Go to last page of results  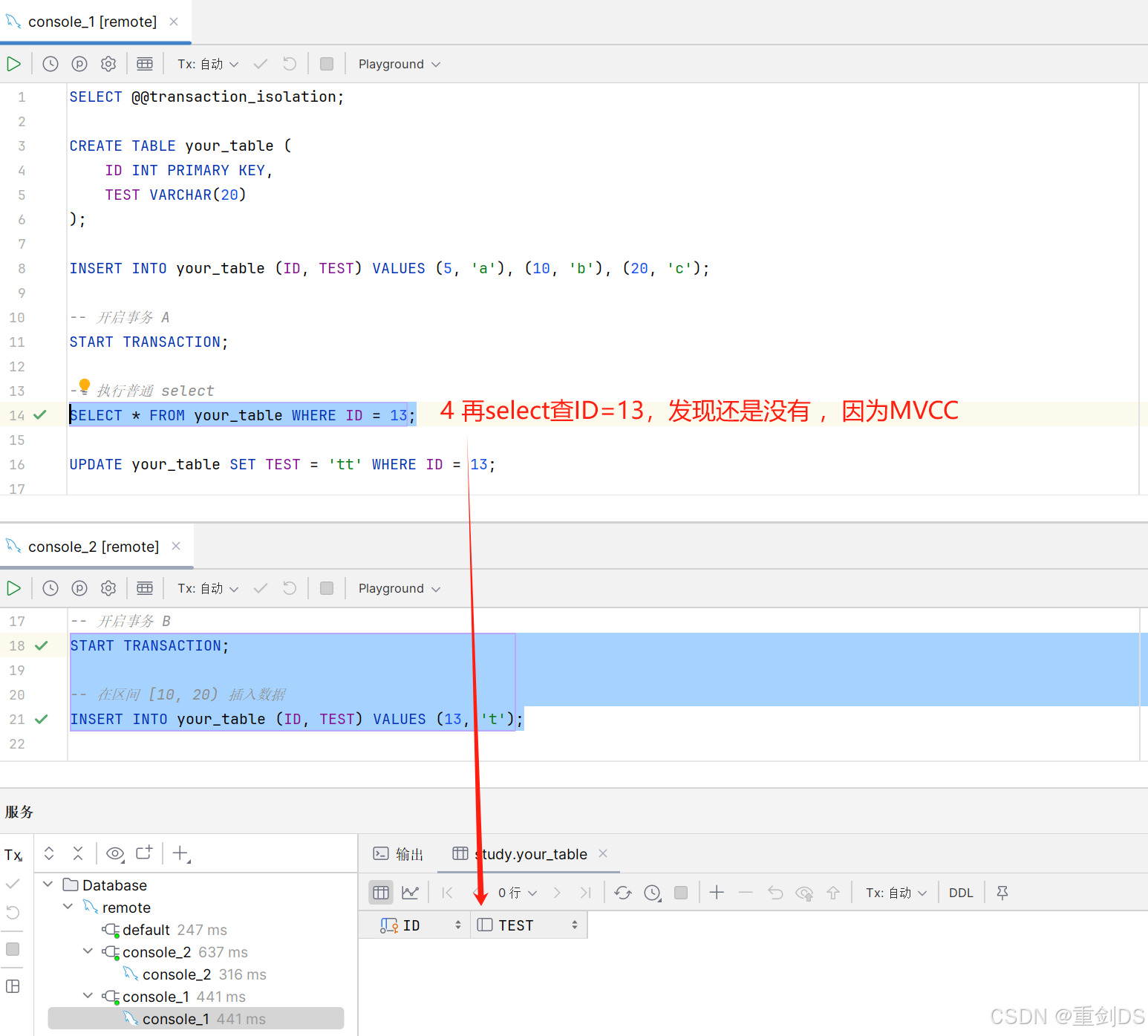tap(586, 893)
